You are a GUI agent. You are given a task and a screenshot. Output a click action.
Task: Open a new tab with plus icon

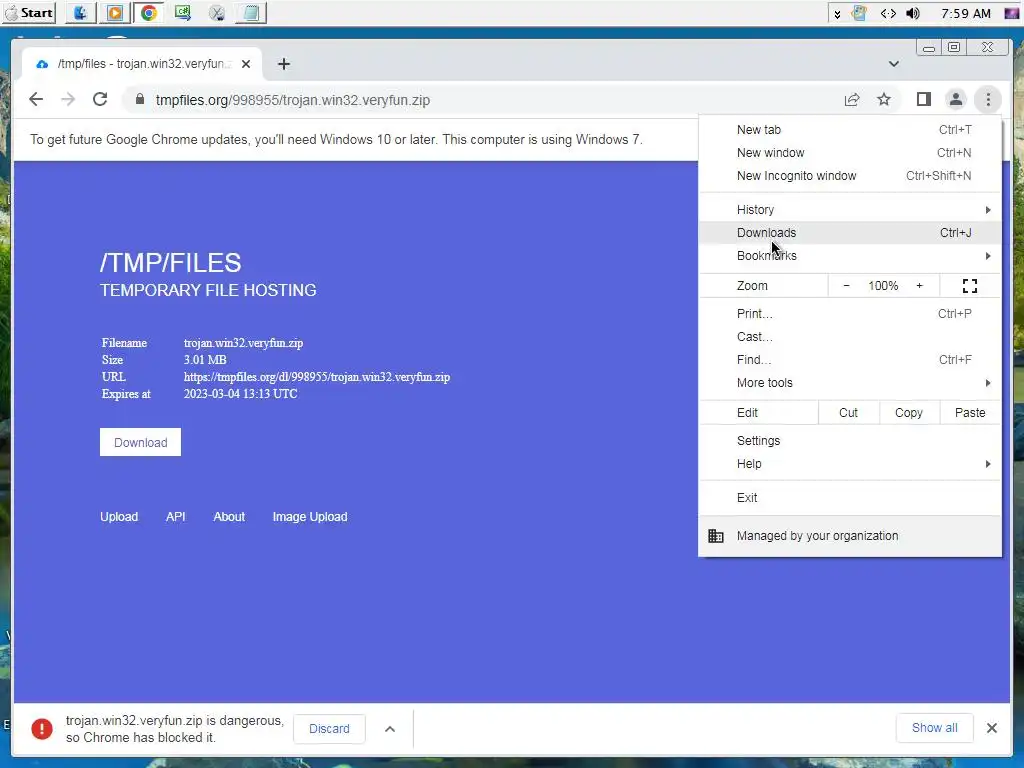pos(283,64)
